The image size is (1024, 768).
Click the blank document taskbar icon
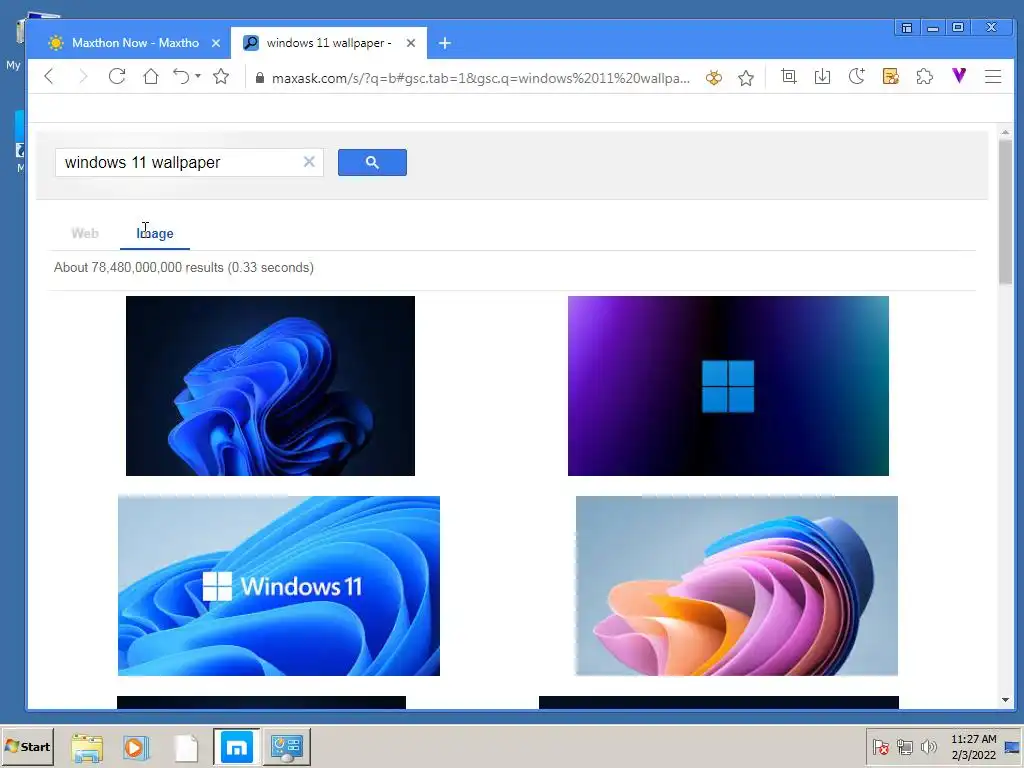187,747
